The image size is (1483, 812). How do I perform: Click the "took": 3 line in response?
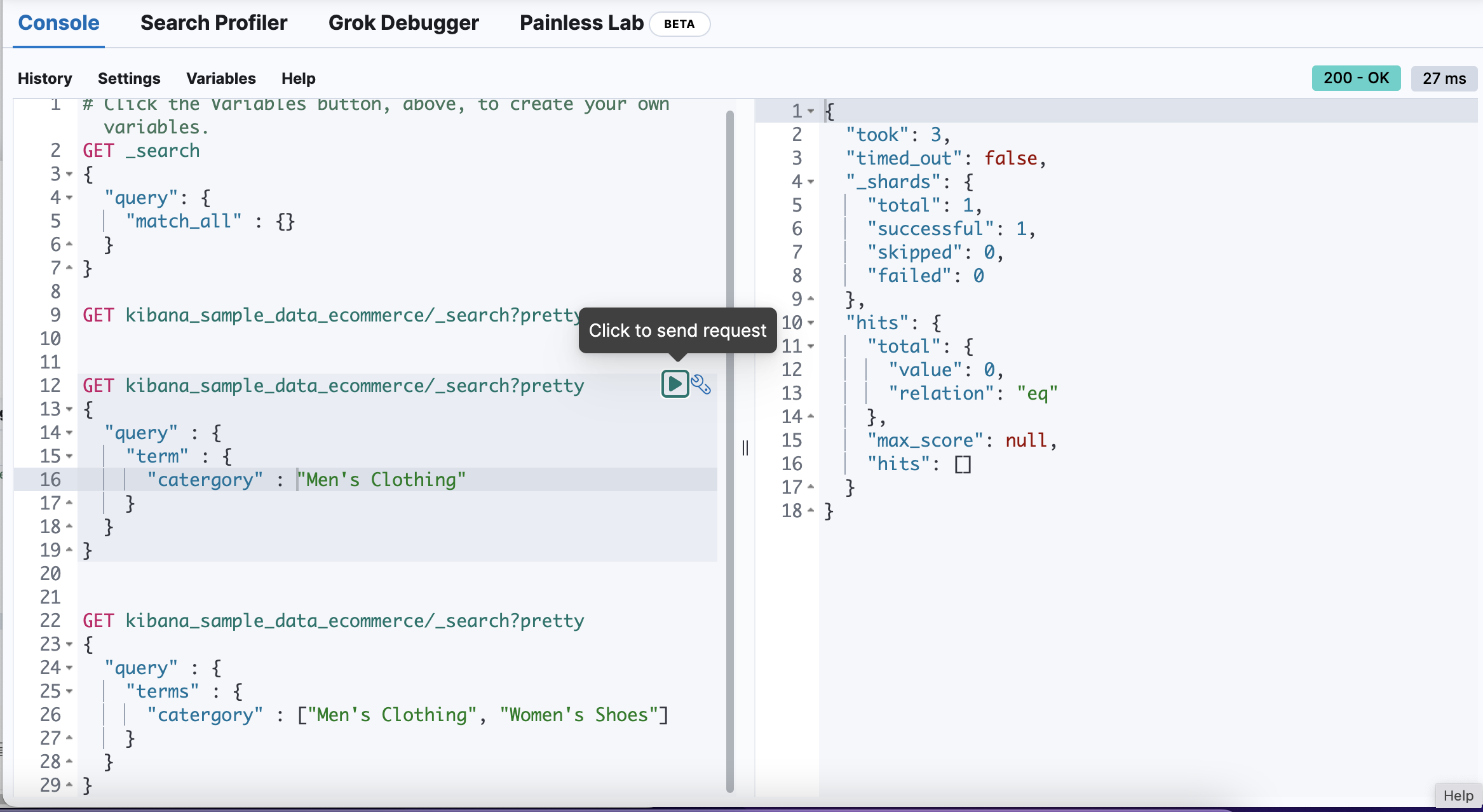[x=898, y=135]
